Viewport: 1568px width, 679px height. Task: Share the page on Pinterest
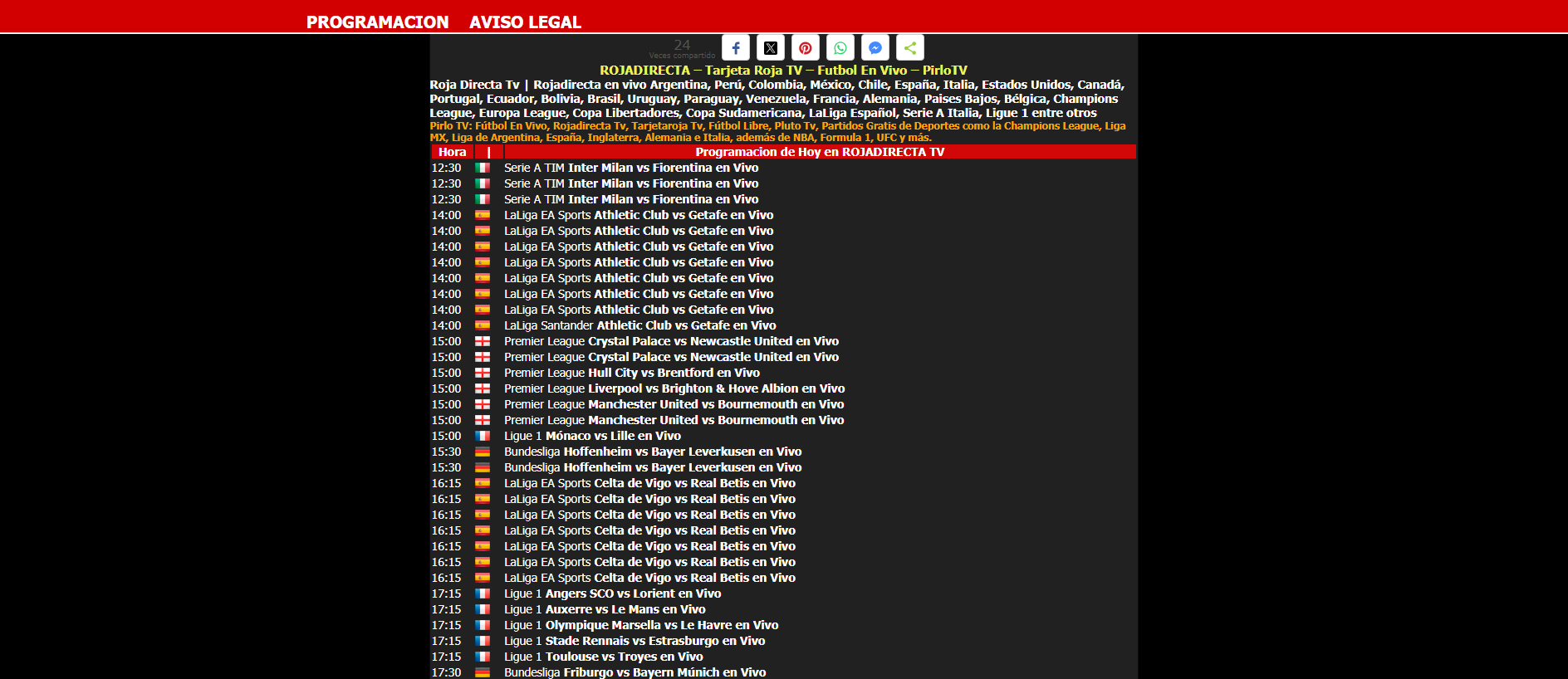point(806,48)
